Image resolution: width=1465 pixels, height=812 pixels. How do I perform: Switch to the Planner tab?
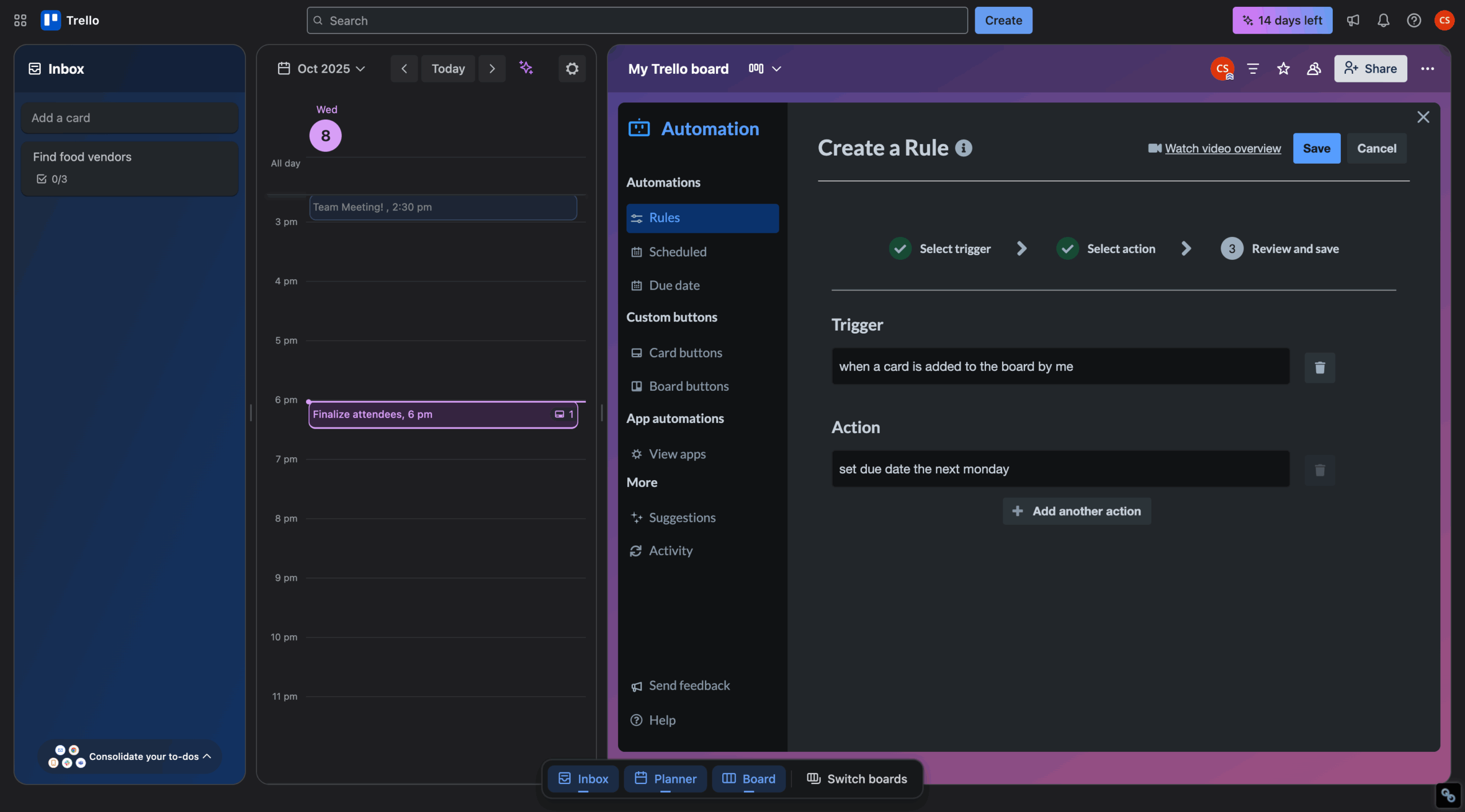pos(664,778)
